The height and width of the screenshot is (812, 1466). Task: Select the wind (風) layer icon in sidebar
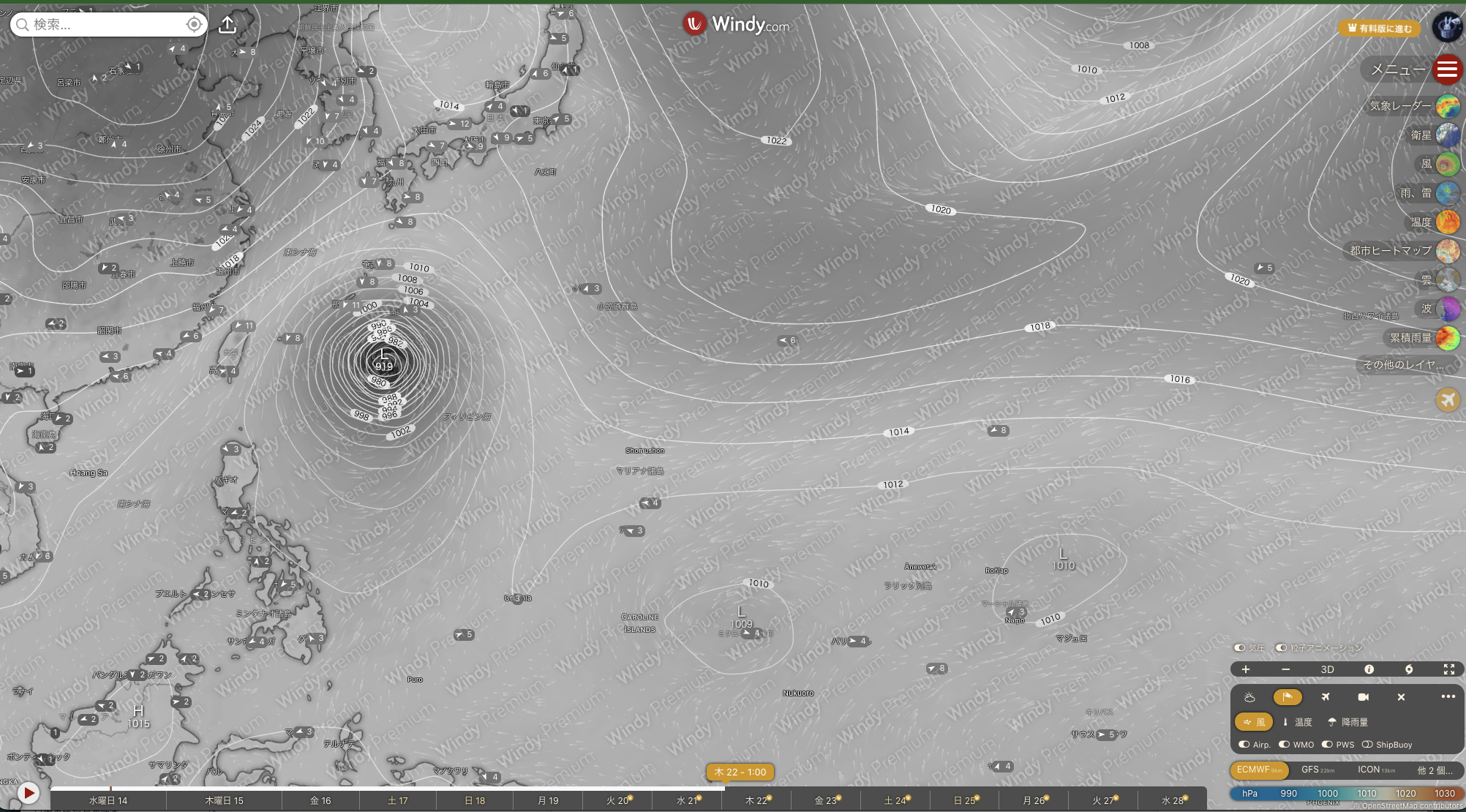1447,164
